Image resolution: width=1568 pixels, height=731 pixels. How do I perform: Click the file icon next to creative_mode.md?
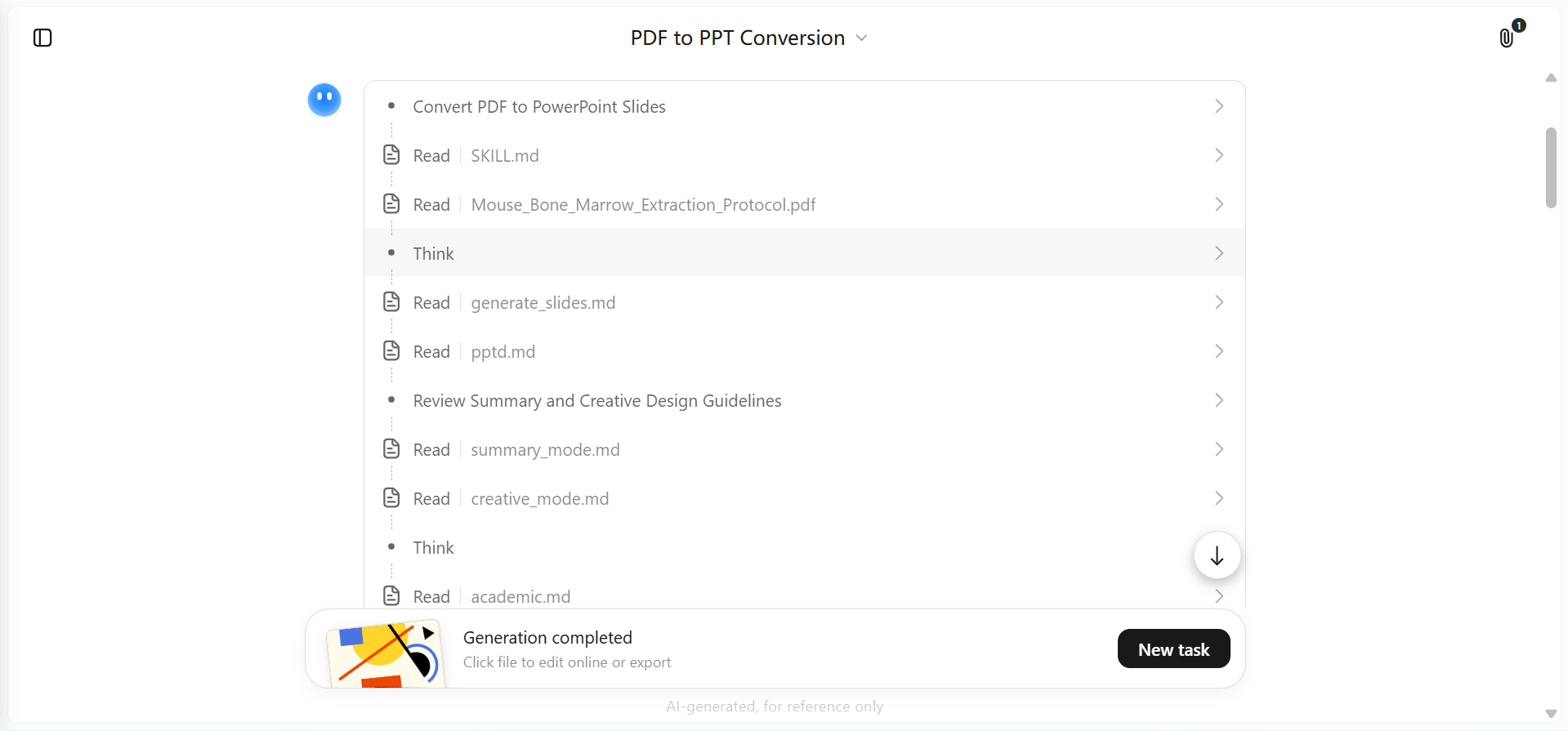pyautogui.click(x=391, y=497)
